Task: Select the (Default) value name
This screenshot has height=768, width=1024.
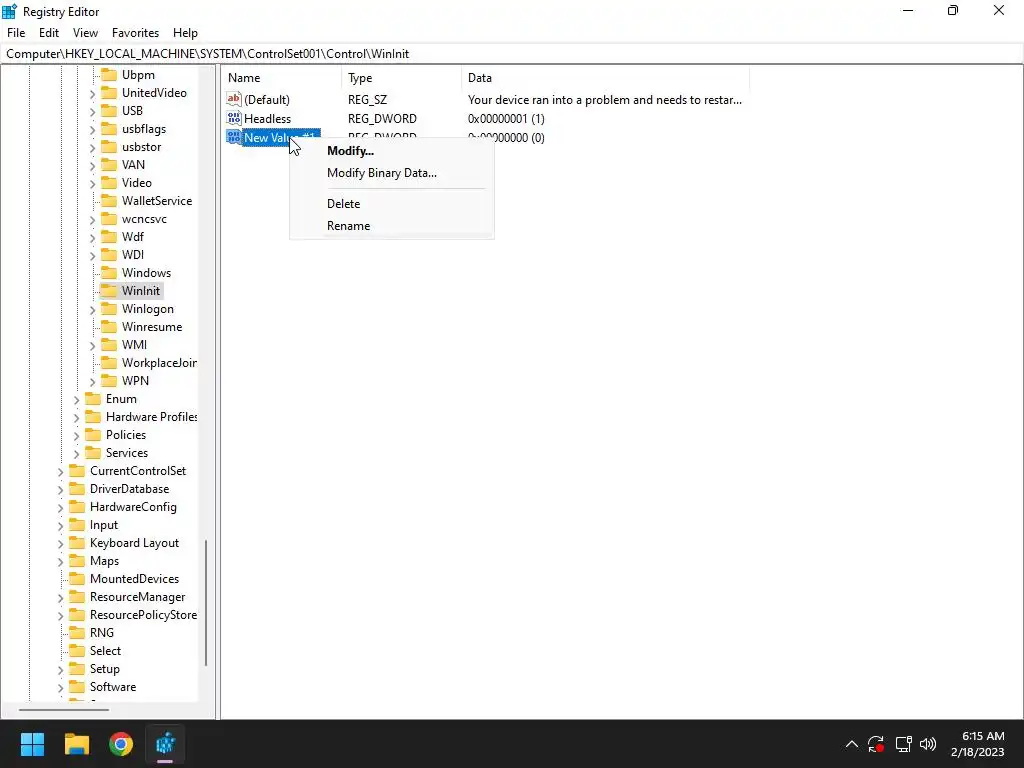Action: point(266,100)
